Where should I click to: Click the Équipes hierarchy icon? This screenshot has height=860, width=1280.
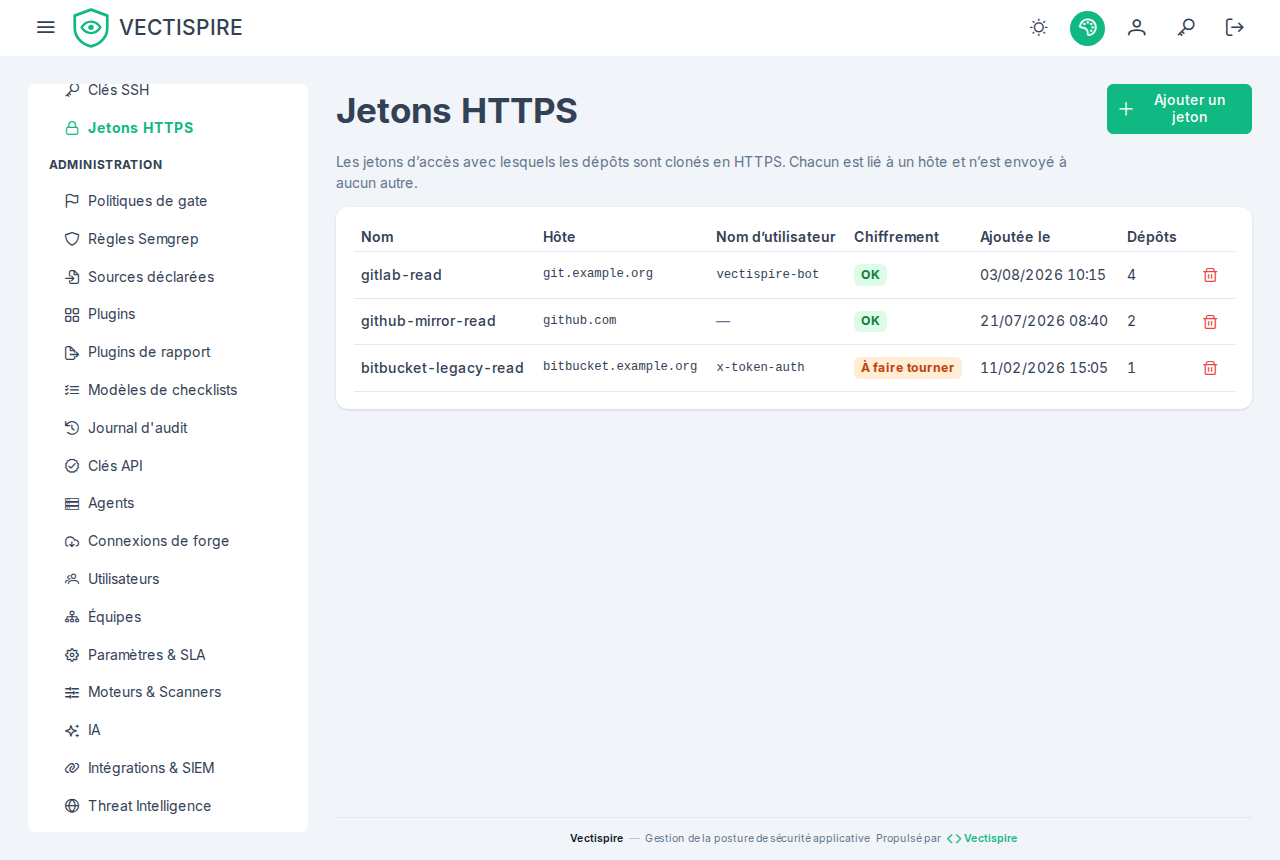click(72, 617)
